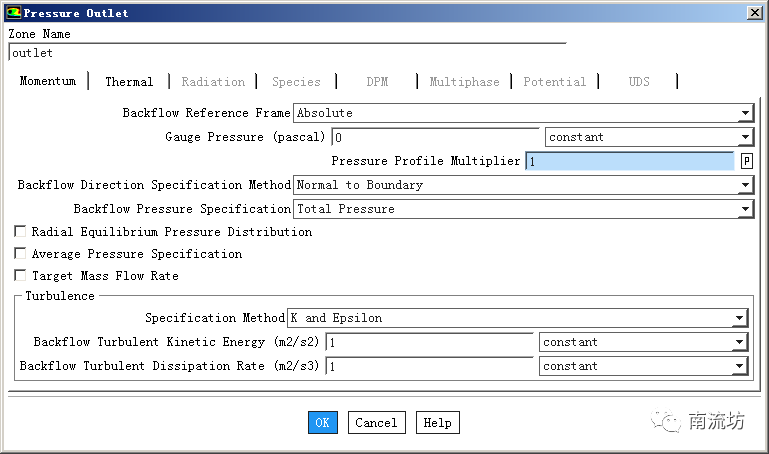Click the Pressure Outlet title bar icon

12,13
